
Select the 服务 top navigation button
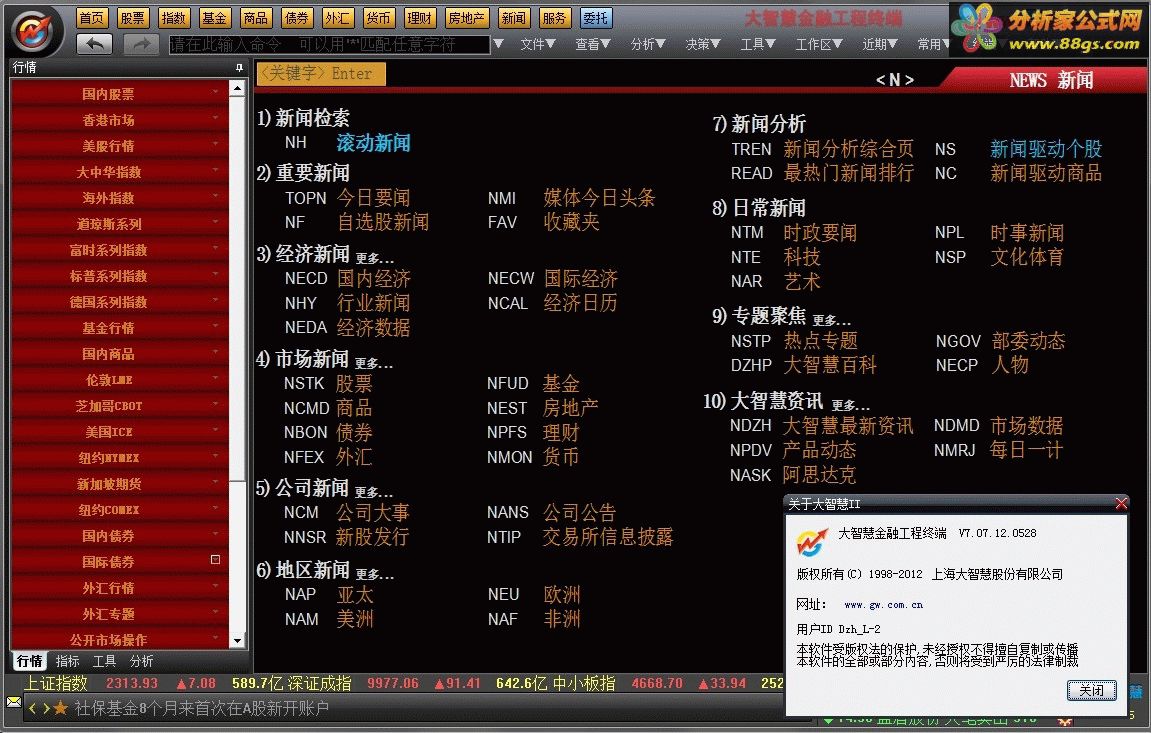554,18
